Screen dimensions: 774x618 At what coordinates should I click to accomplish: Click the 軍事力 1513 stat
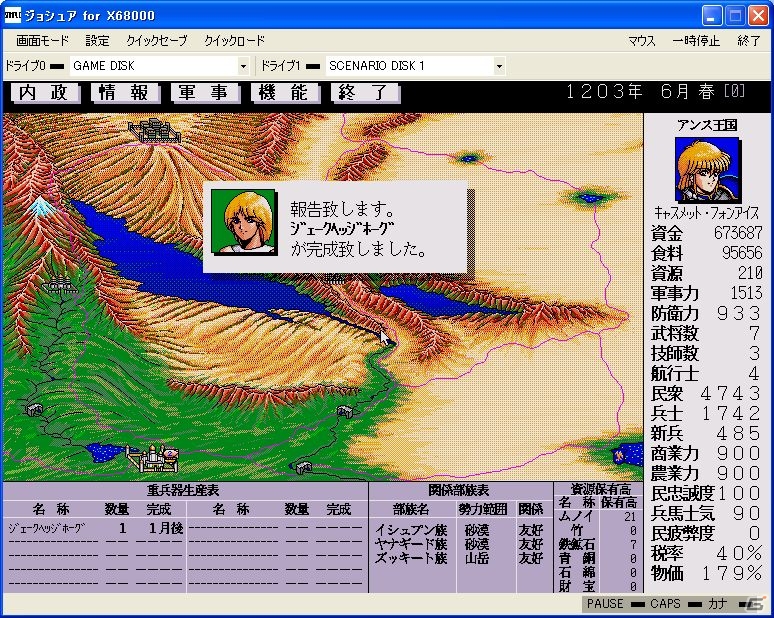tap(706, 293)
